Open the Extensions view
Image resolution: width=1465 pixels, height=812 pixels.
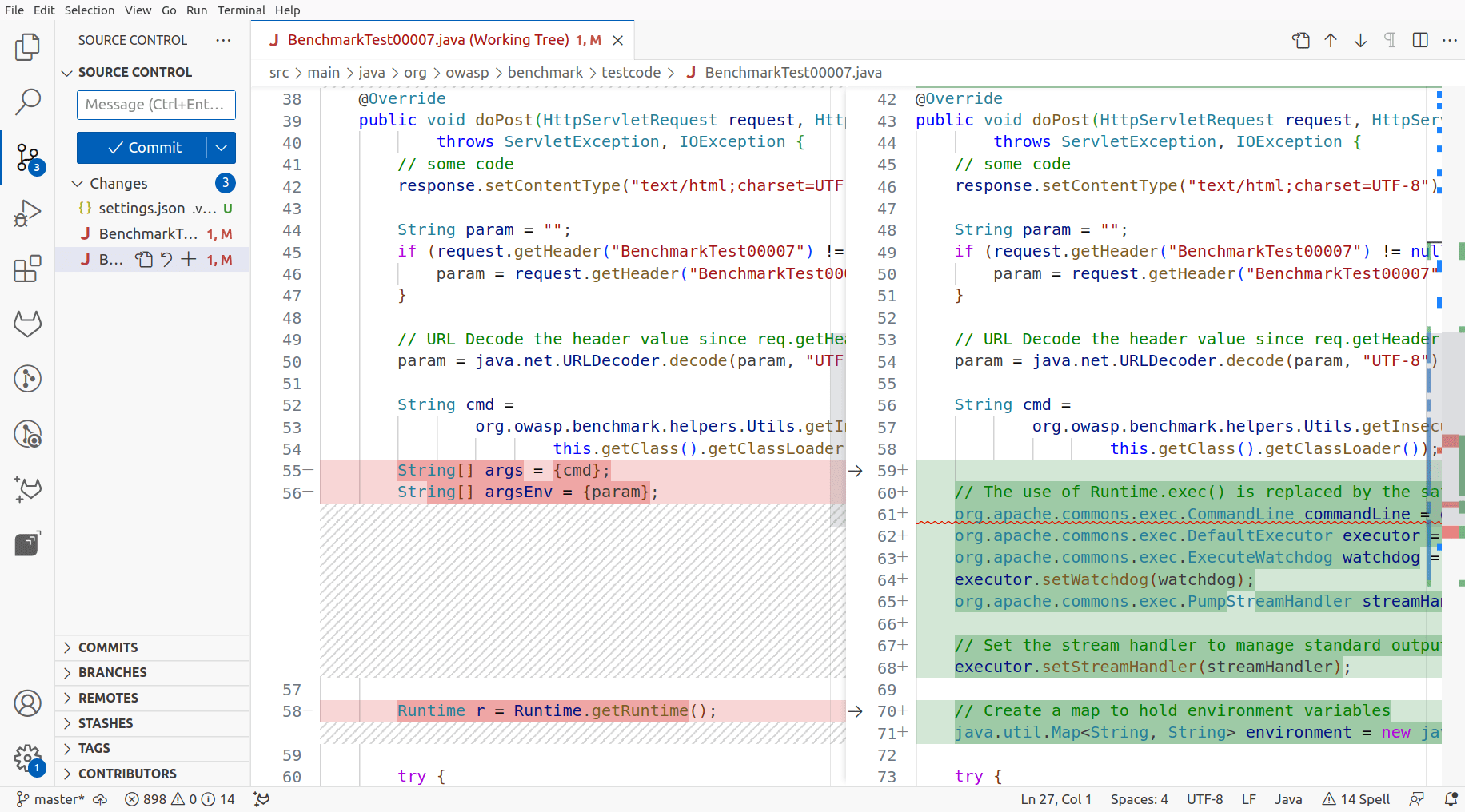27,269
